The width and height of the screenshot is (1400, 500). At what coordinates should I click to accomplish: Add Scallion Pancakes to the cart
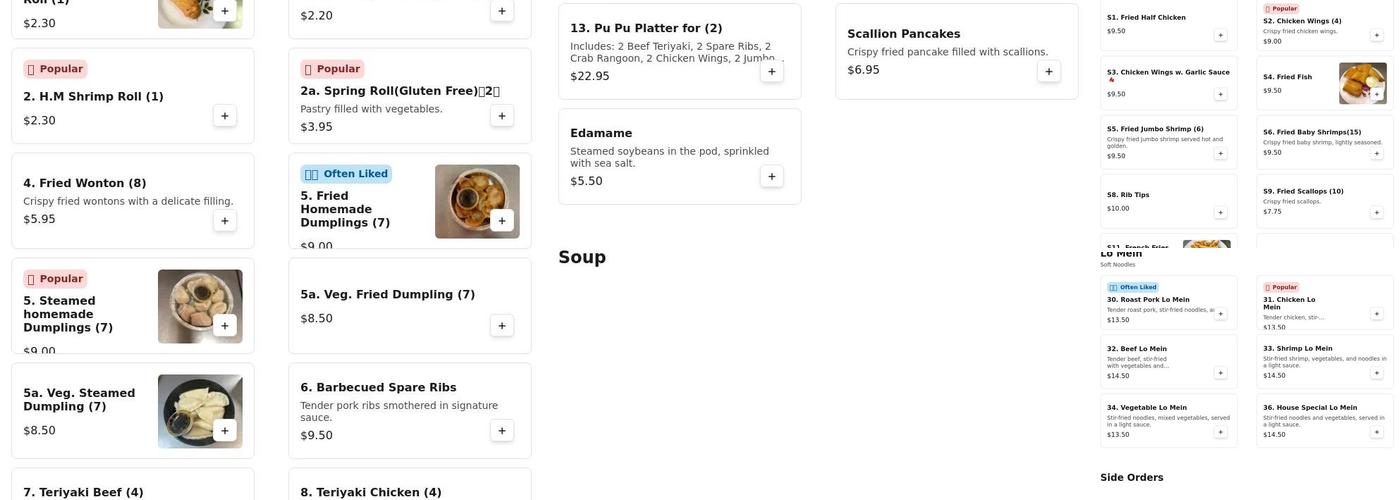click(1049, 71)
